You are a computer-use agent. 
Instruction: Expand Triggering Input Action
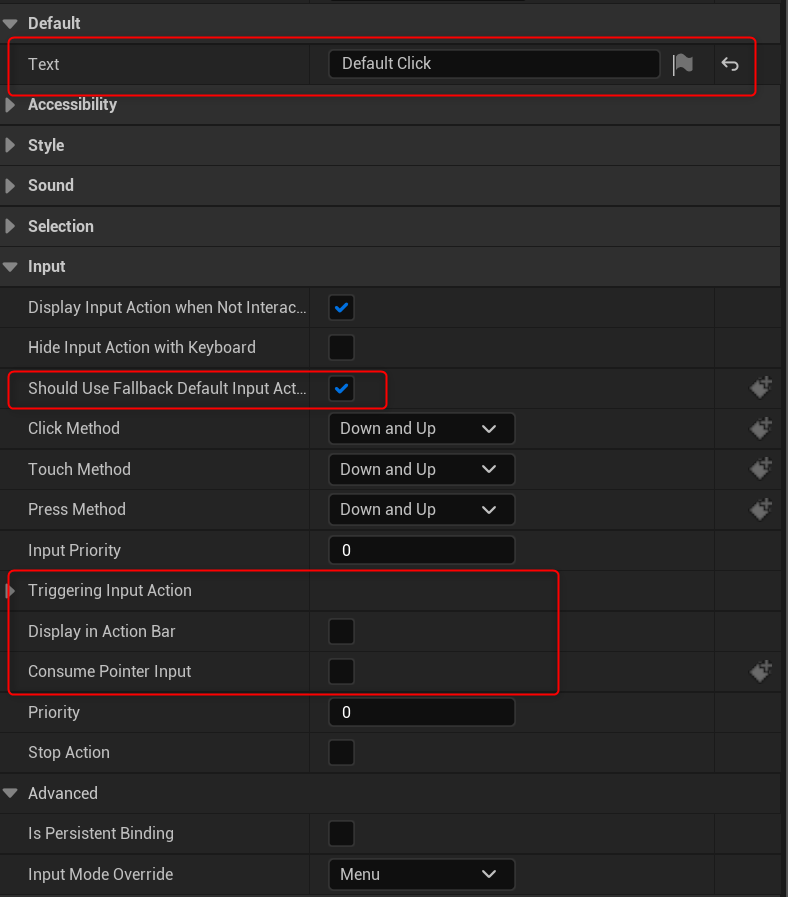pos(10,590)
